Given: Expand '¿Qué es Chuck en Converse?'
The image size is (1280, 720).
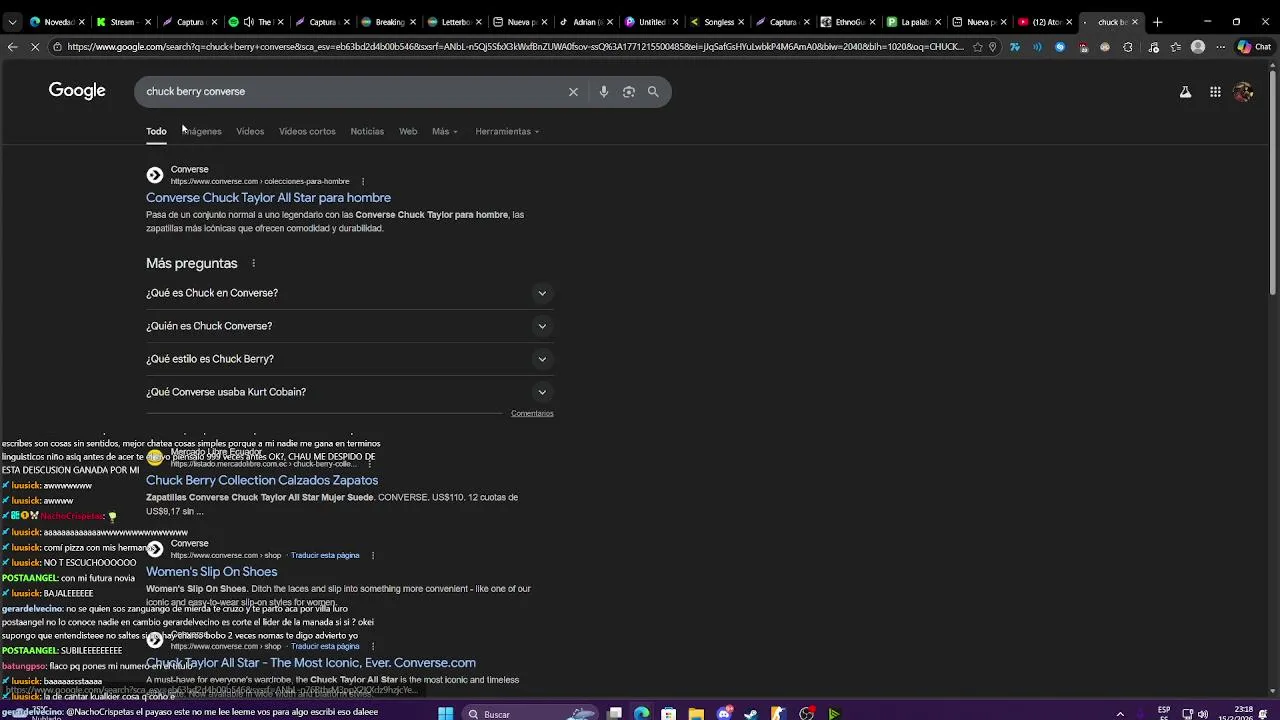Looking at the screenshot, I should click(x=349, y=293).
